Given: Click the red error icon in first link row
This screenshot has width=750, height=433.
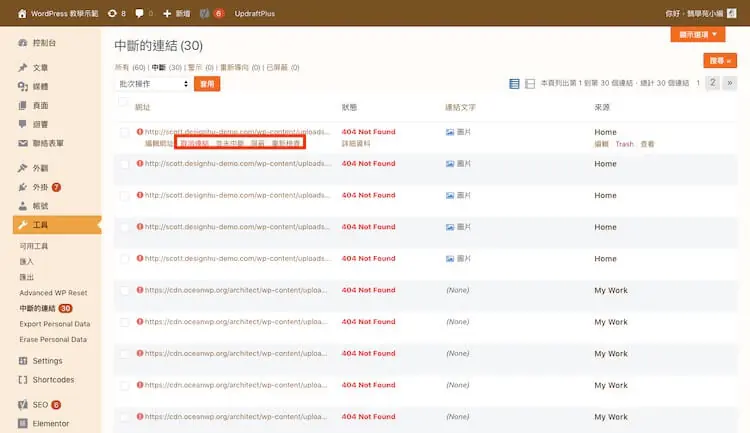Looking at the screenshot, I should coord(140,132).
